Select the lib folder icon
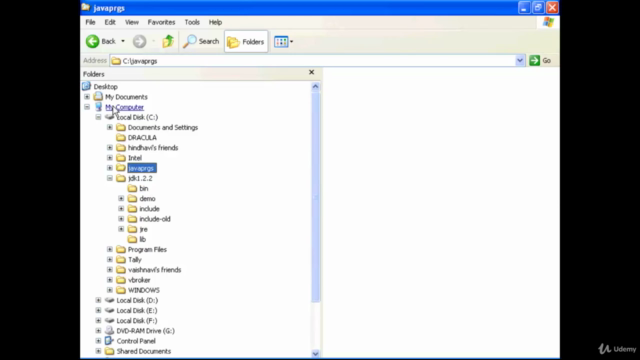The width and height of the screenshot is (640, 360). coord(132,239)
